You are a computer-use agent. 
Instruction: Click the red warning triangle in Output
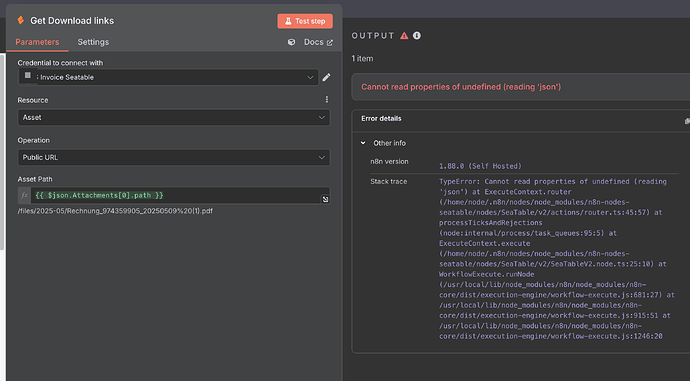coord(404,36)
